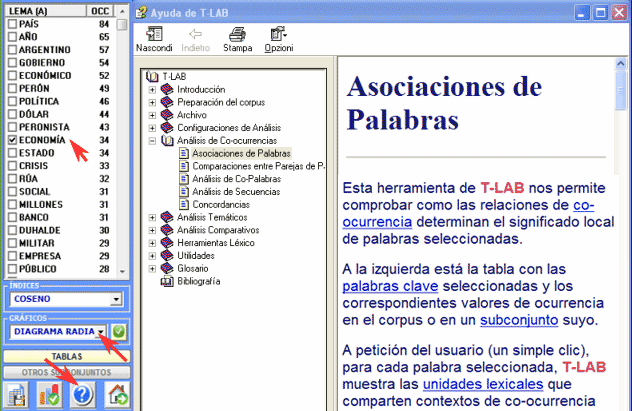Check the BANCO checkbox
632x411 pixels.
click(x=12, y=217)
